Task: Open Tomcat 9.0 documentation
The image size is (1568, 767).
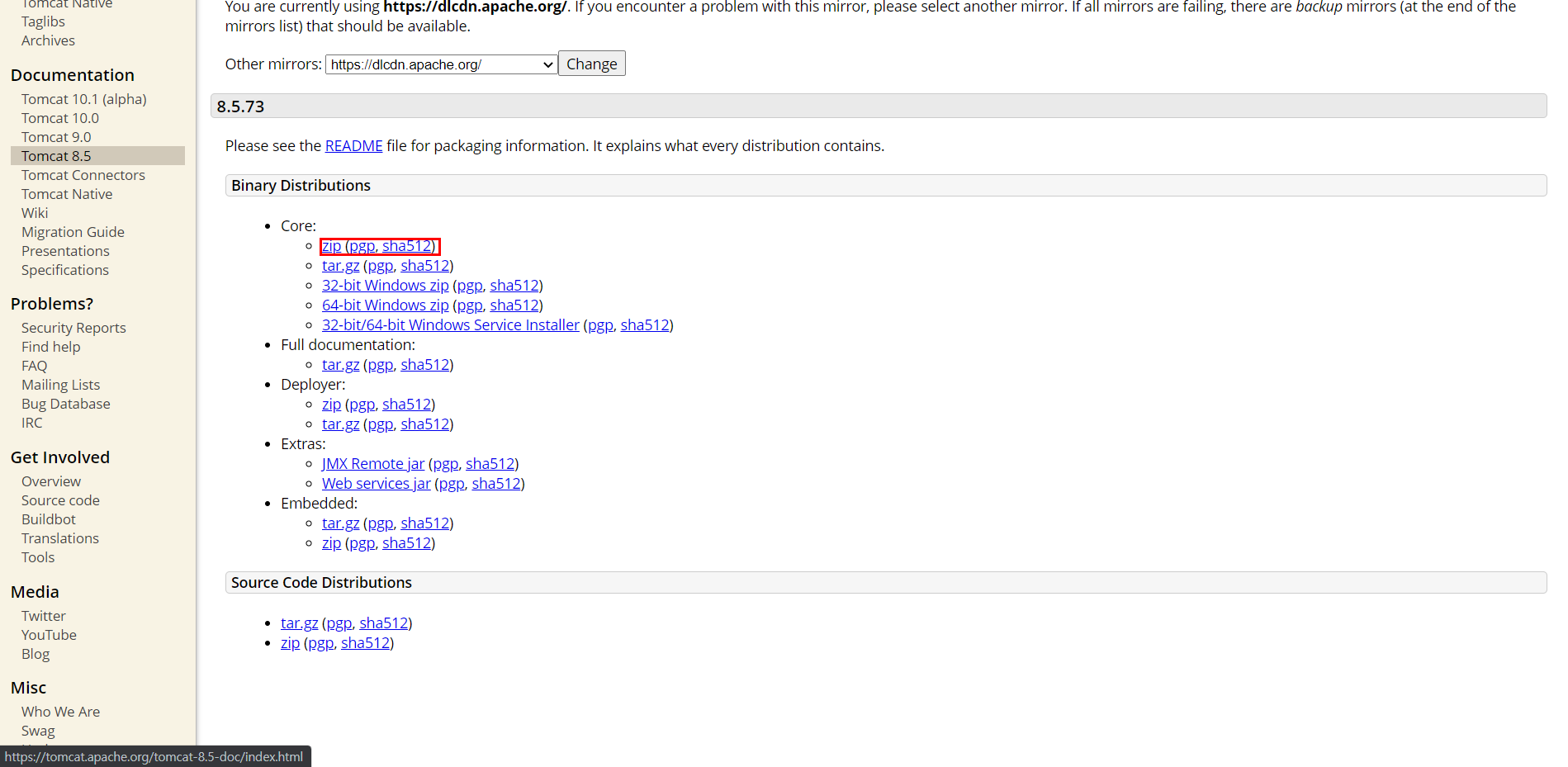Action: [x=56, y=137]
